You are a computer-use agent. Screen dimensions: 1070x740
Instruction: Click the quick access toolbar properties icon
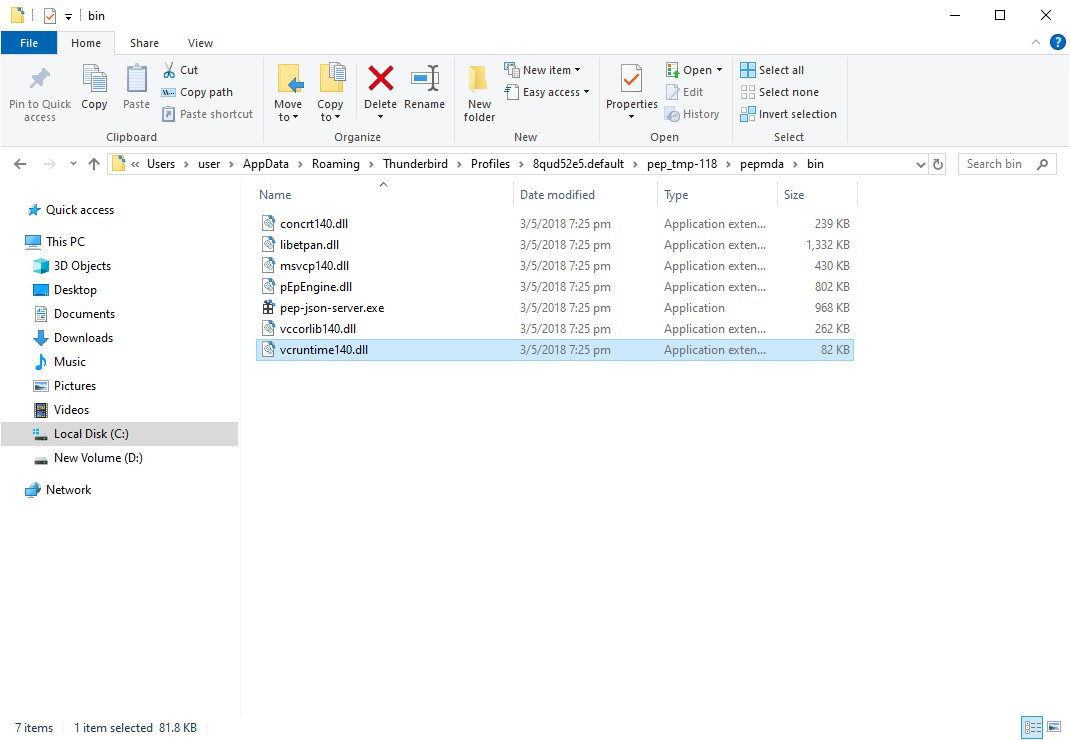click(49, 16)
